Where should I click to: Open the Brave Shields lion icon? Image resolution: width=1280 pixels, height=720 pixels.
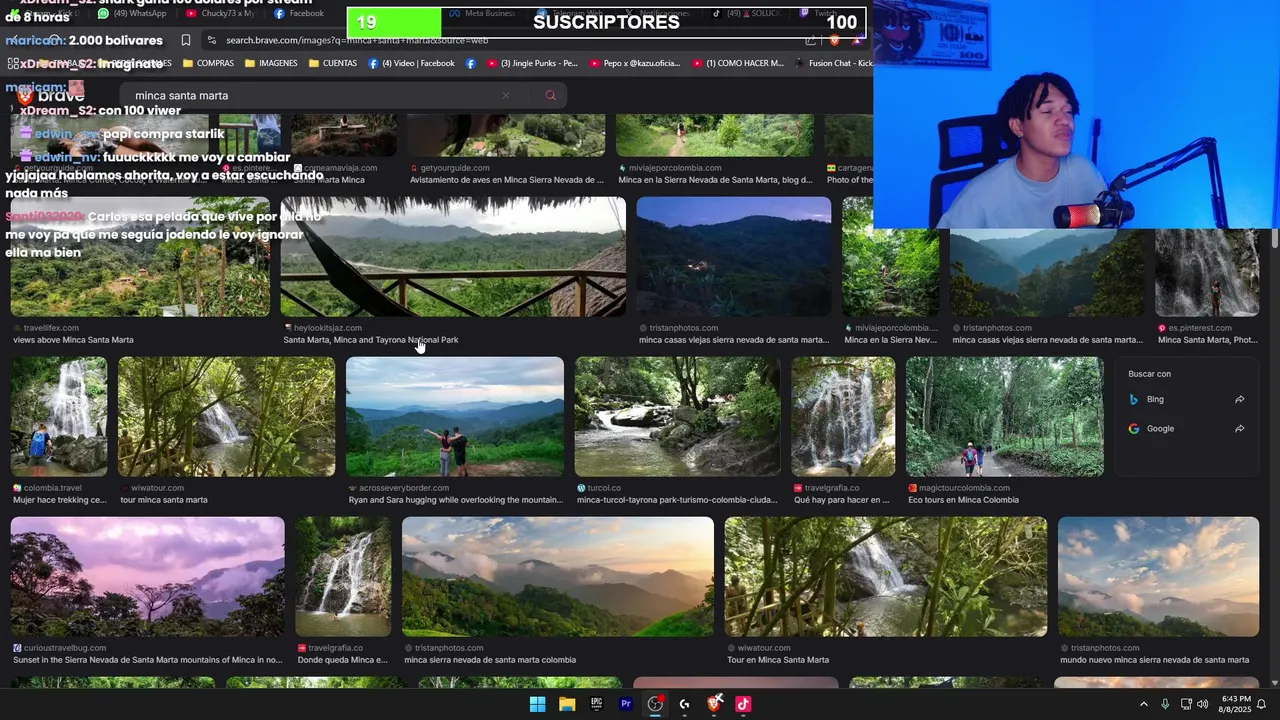(834, 40)
